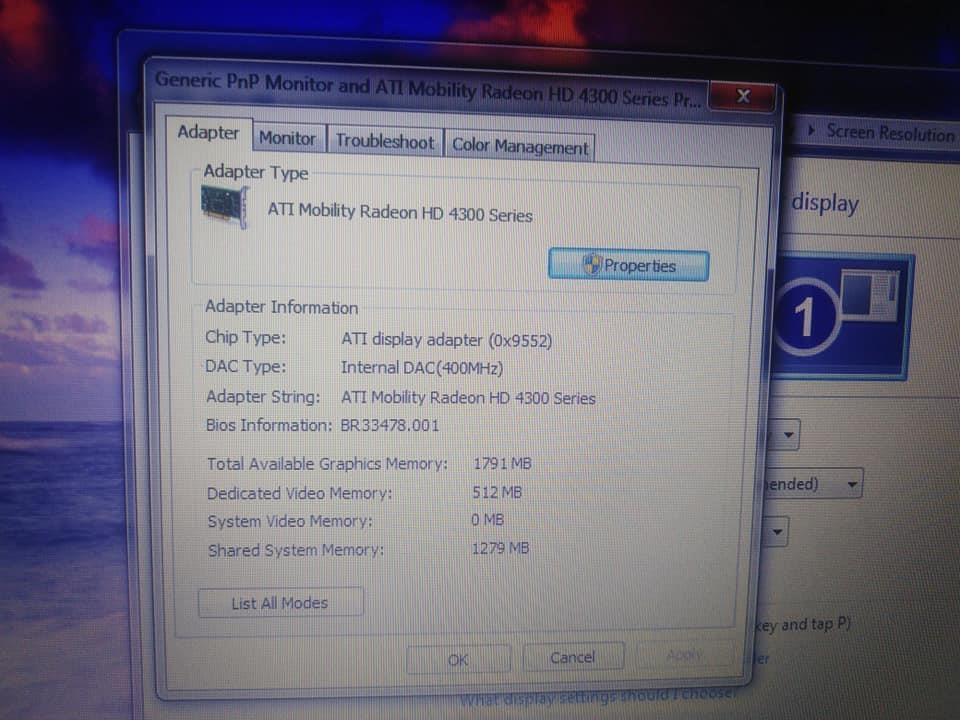Click the 'Dedicated Video Memory:' label
The width and height of the screenshot is (960, 720).
299,493
